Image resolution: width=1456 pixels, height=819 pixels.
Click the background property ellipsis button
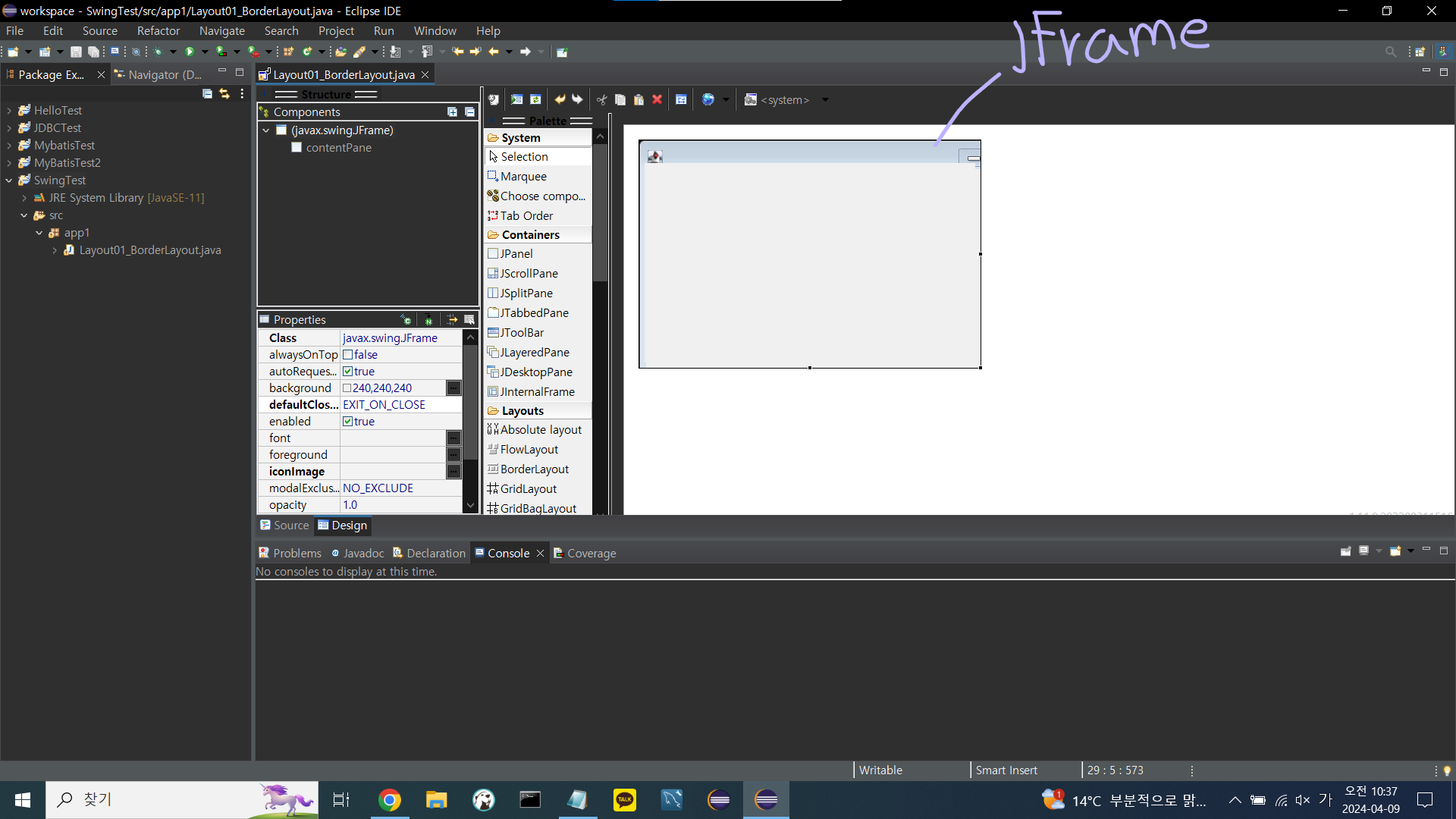click(x=453, y=388)
